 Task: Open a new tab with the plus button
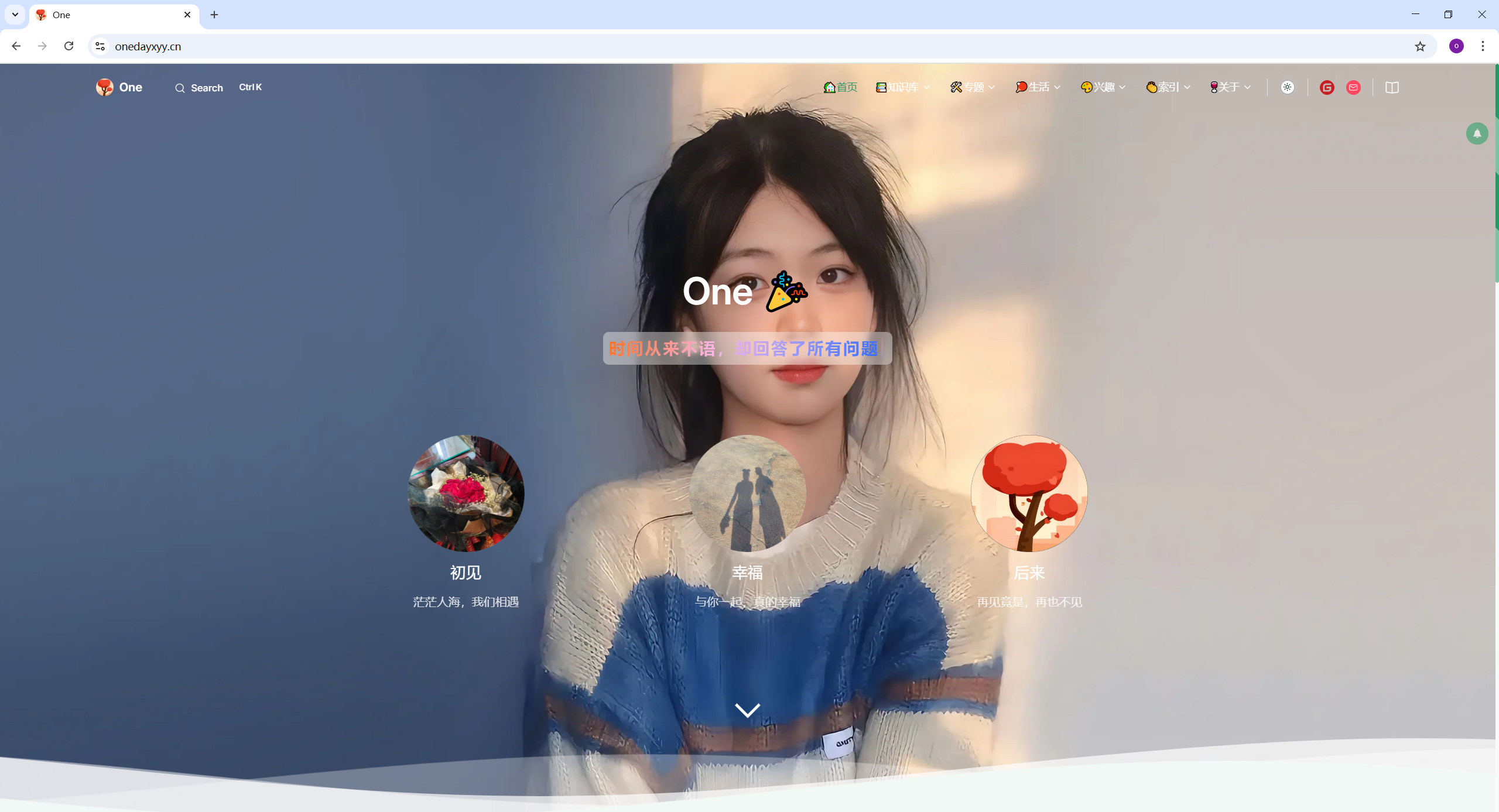[x=214, y=15]
